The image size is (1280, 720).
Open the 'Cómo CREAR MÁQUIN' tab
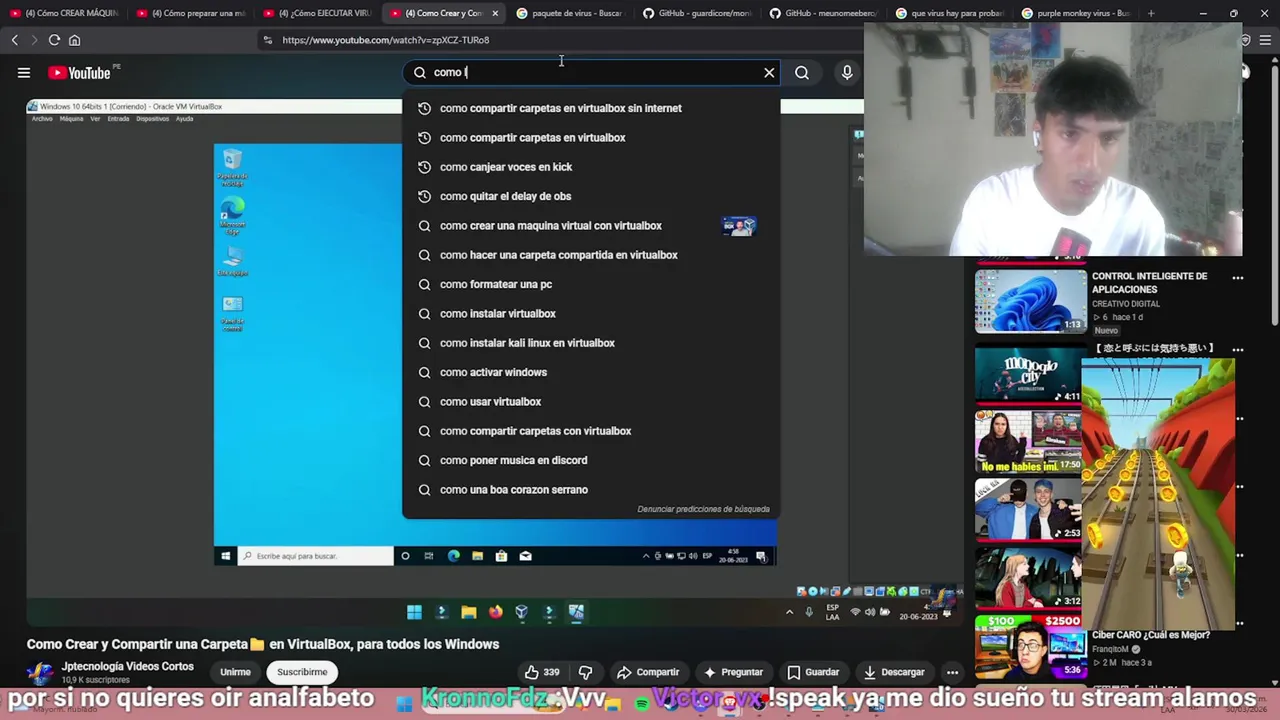click(x=63, y=13)
